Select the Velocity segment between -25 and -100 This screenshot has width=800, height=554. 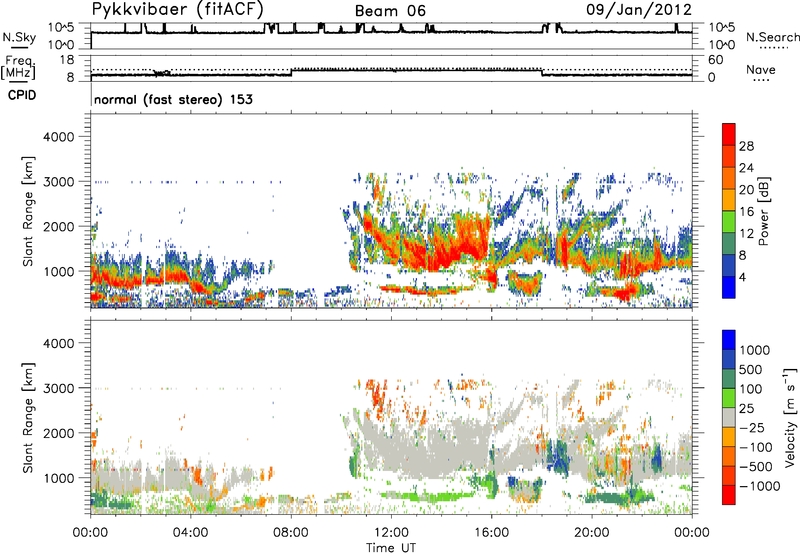729,437
